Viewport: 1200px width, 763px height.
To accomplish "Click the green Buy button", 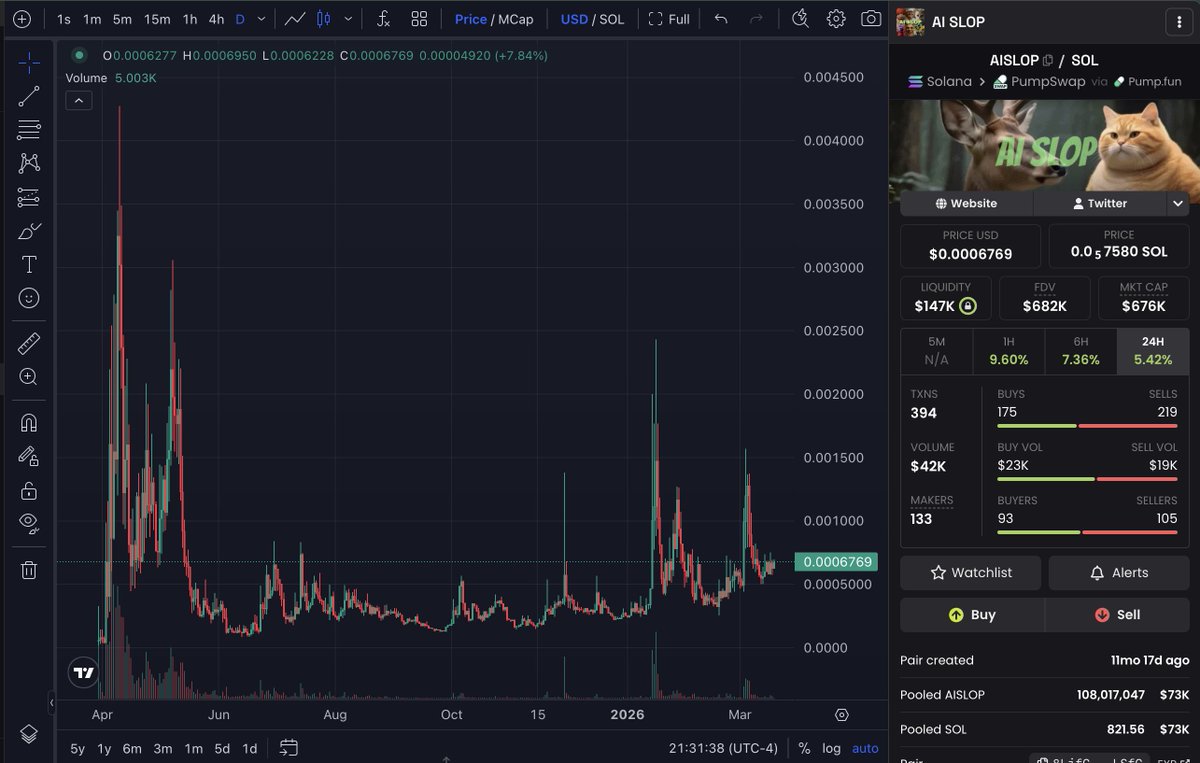I will pyautogui.click(x=972, y=615).
